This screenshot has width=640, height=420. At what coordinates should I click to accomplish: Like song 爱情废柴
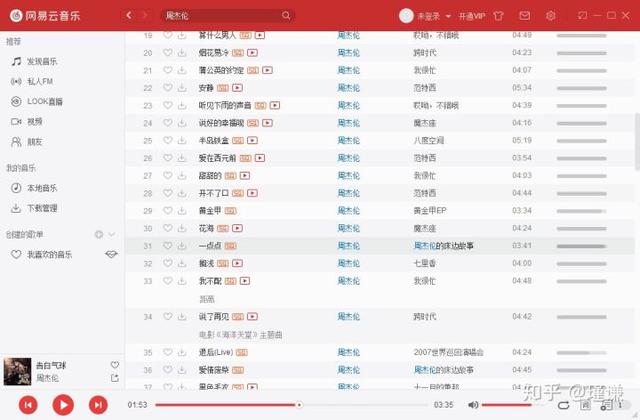pos(167,370)
